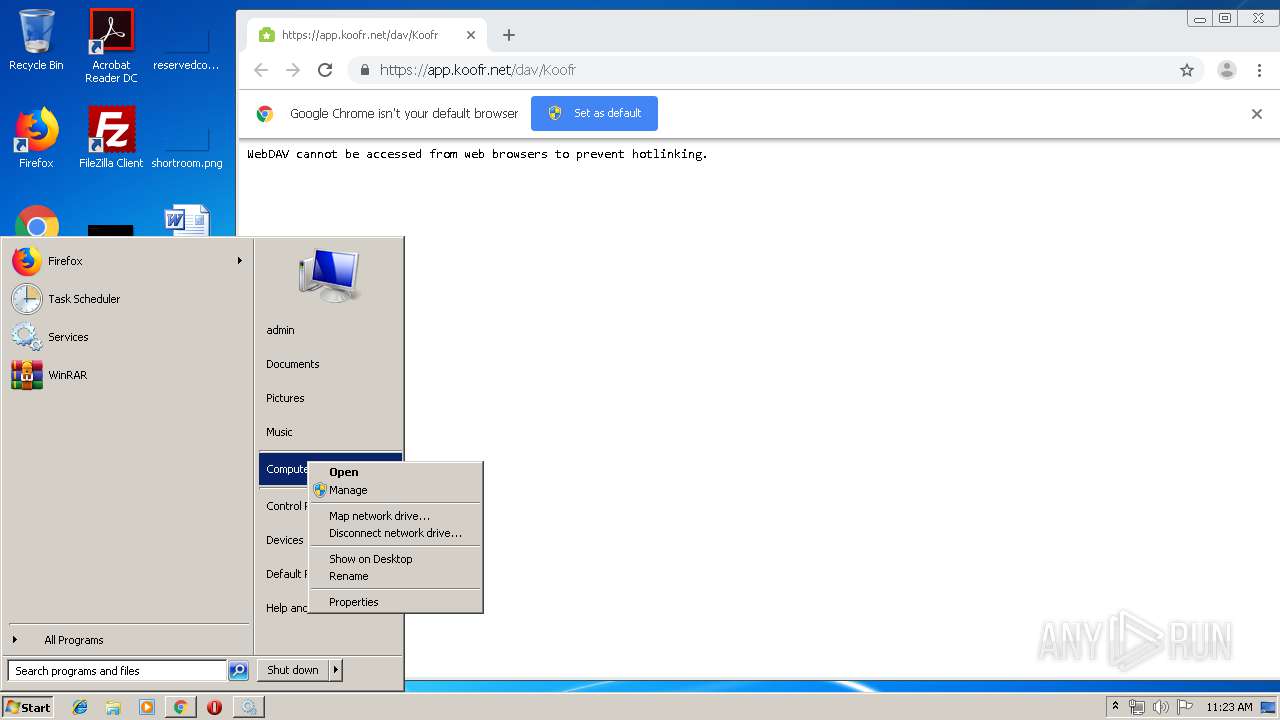Viewport: 1280px width, 720px height.
Task: Open the FileZilla Client desktop shortcut
Action: coord(111,138)
